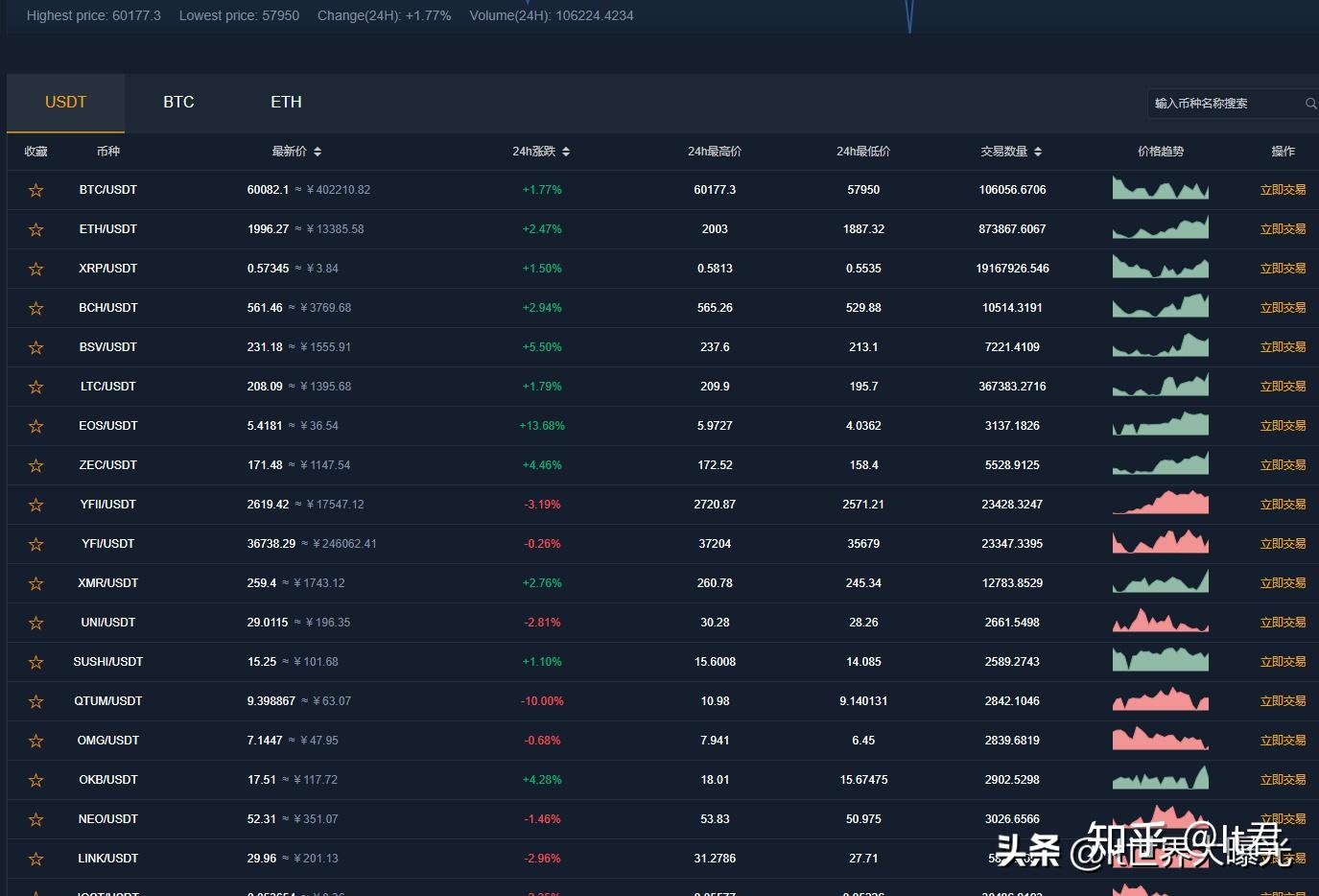Sort by 24h change (24h涨跌) arrows
Image resolution: width=1319 pixels, height=896 pixels.
pos(566,152)
